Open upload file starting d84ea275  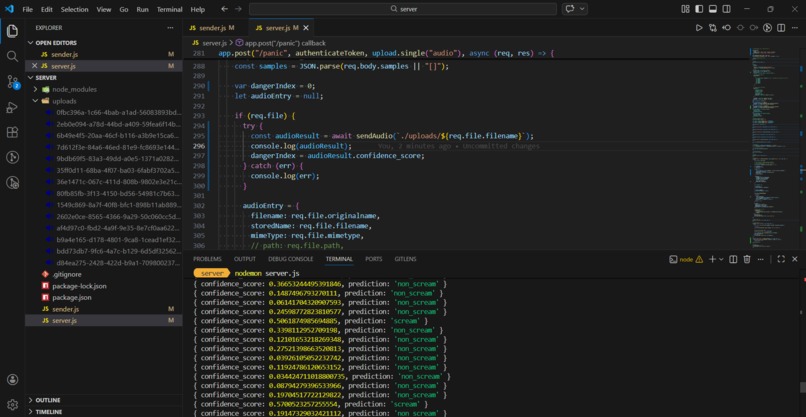[103, 263]
